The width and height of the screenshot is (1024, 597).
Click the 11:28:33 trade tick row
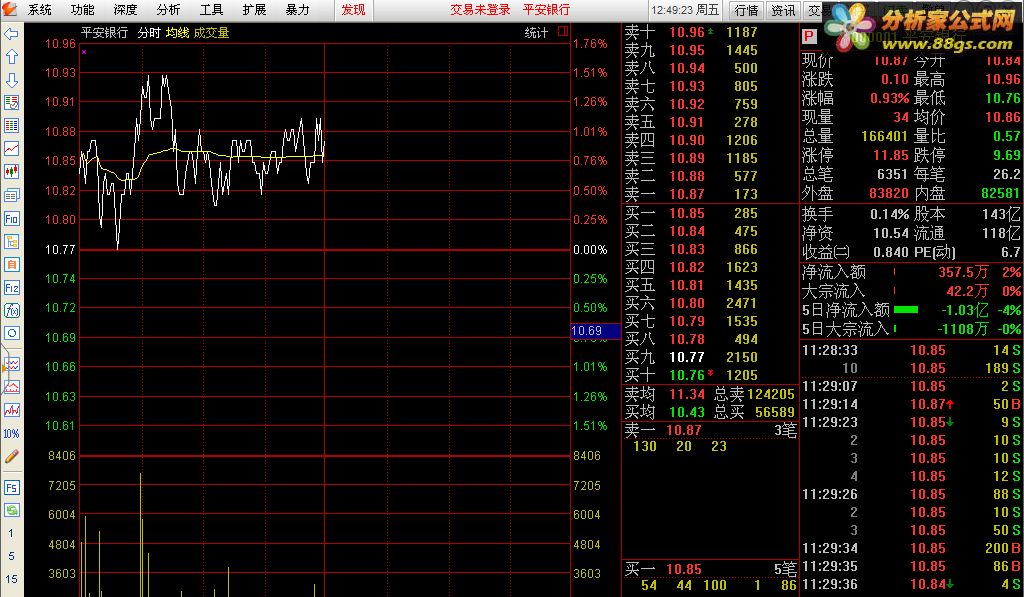[911, 350]
